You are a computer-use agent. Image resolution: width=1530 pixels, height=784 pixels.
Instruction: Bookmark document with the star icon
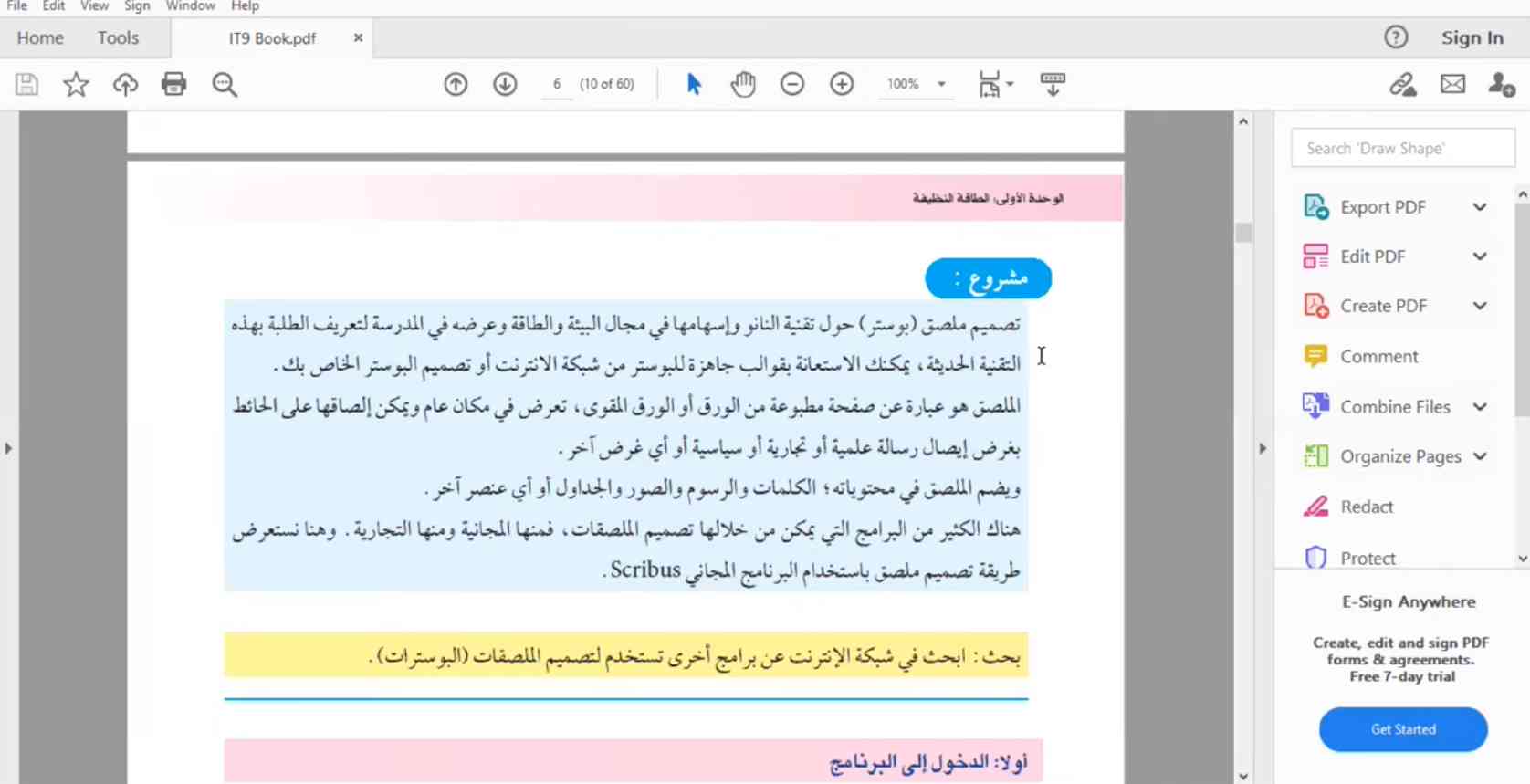76,85
